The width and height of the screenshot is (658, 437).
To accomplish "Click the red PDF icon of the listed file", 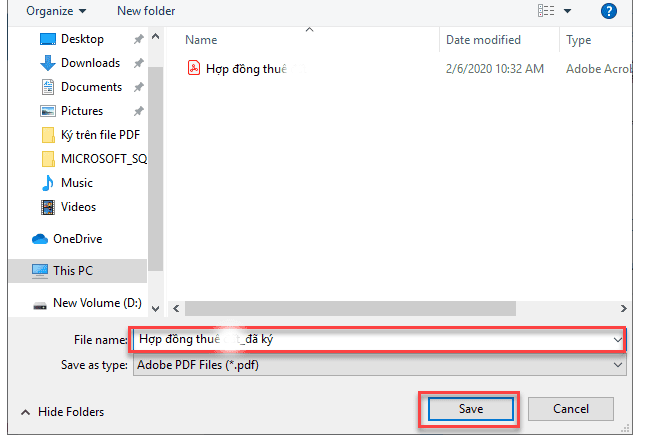I will coord(193,68).
